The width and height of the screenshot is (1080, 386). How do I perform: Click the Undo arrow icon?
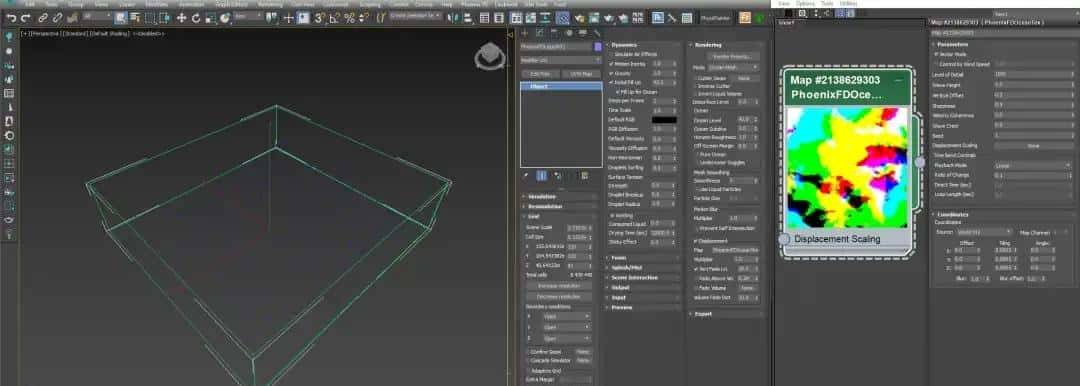[11, 18]
